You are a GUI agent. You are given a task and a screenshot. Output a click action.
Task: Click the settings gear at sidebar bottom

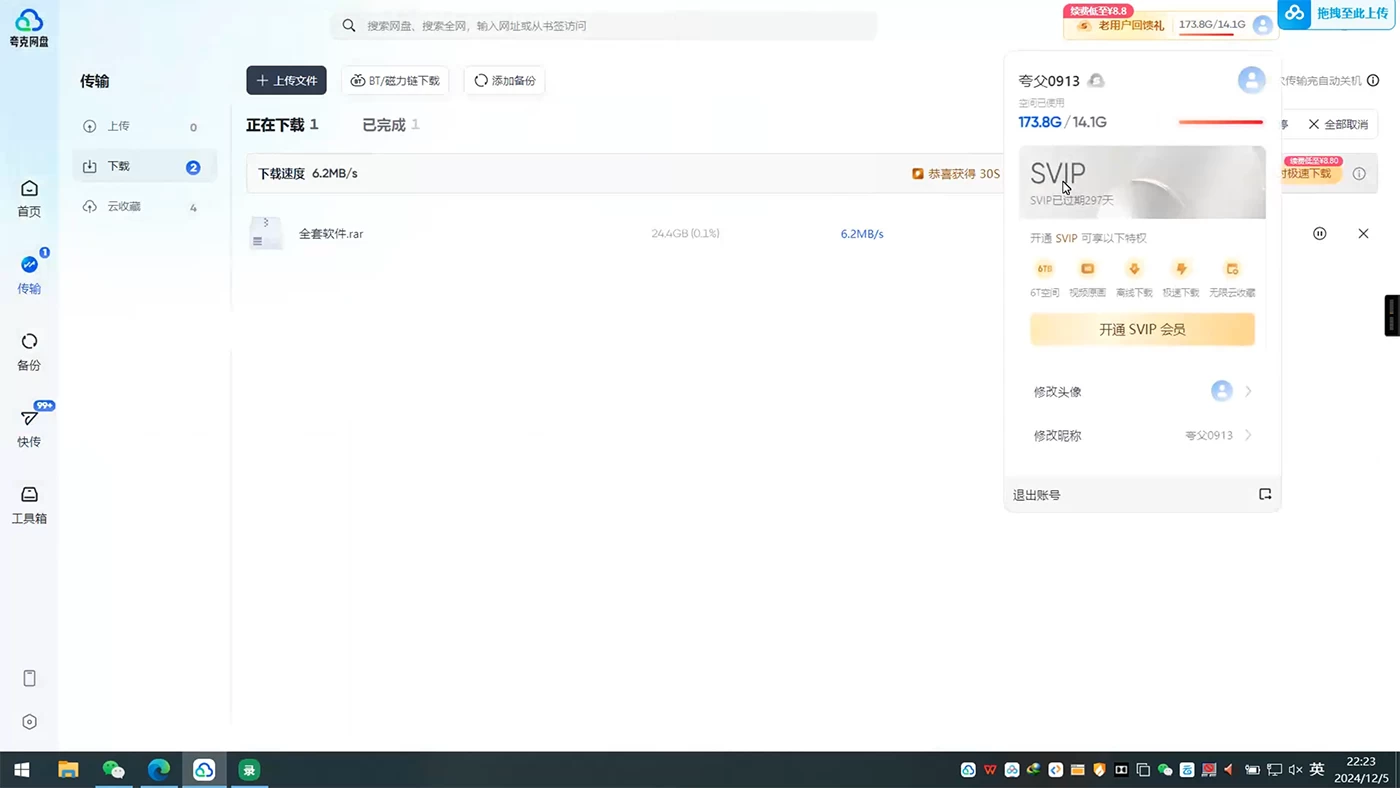tap(29, 721)
